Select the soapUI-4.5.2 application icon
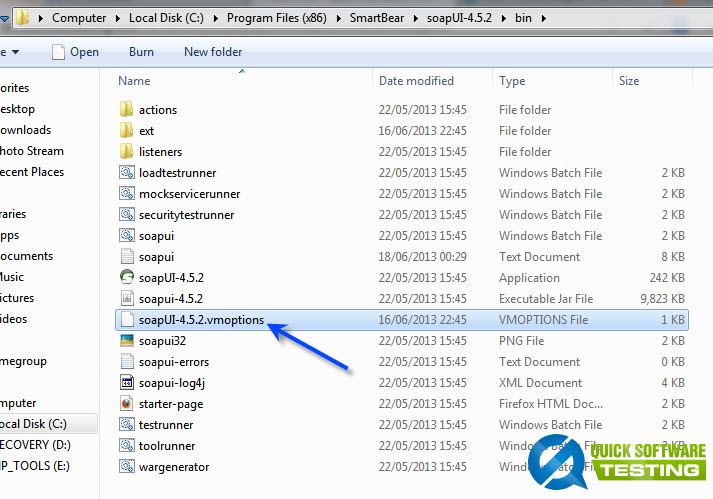713x499 pixels. pyautogui.click(x=126, y=278)
